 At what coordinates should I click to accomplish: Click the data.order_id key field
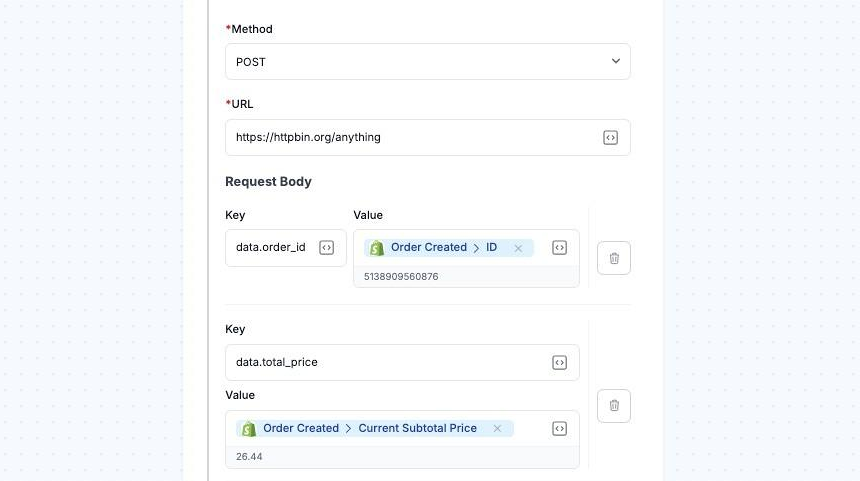pos(268,248)
